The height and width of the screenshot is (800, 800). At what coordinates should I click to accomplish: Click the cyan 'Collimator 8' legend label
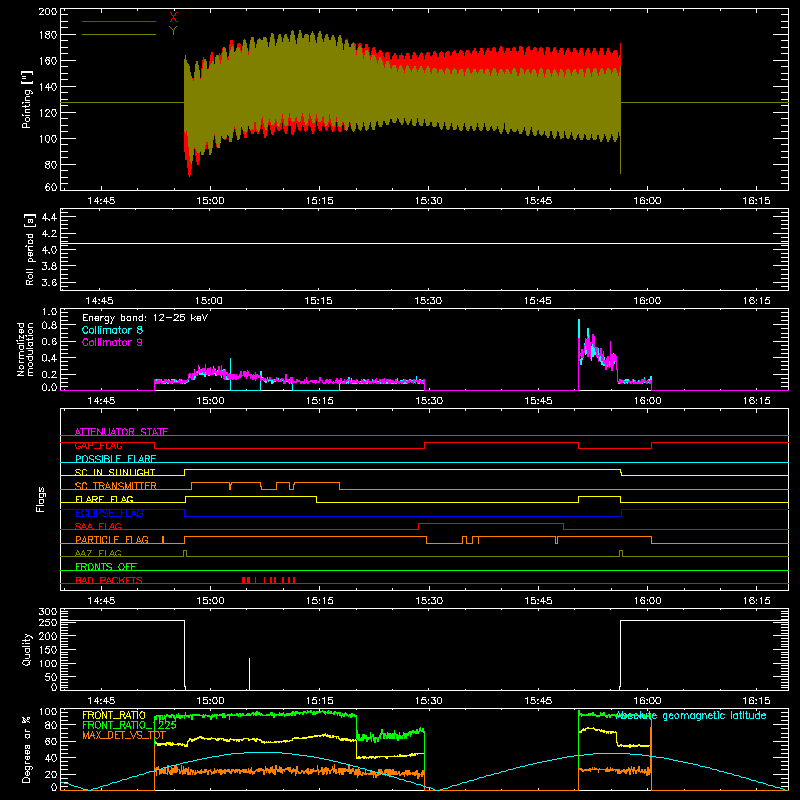click(112, 330)
